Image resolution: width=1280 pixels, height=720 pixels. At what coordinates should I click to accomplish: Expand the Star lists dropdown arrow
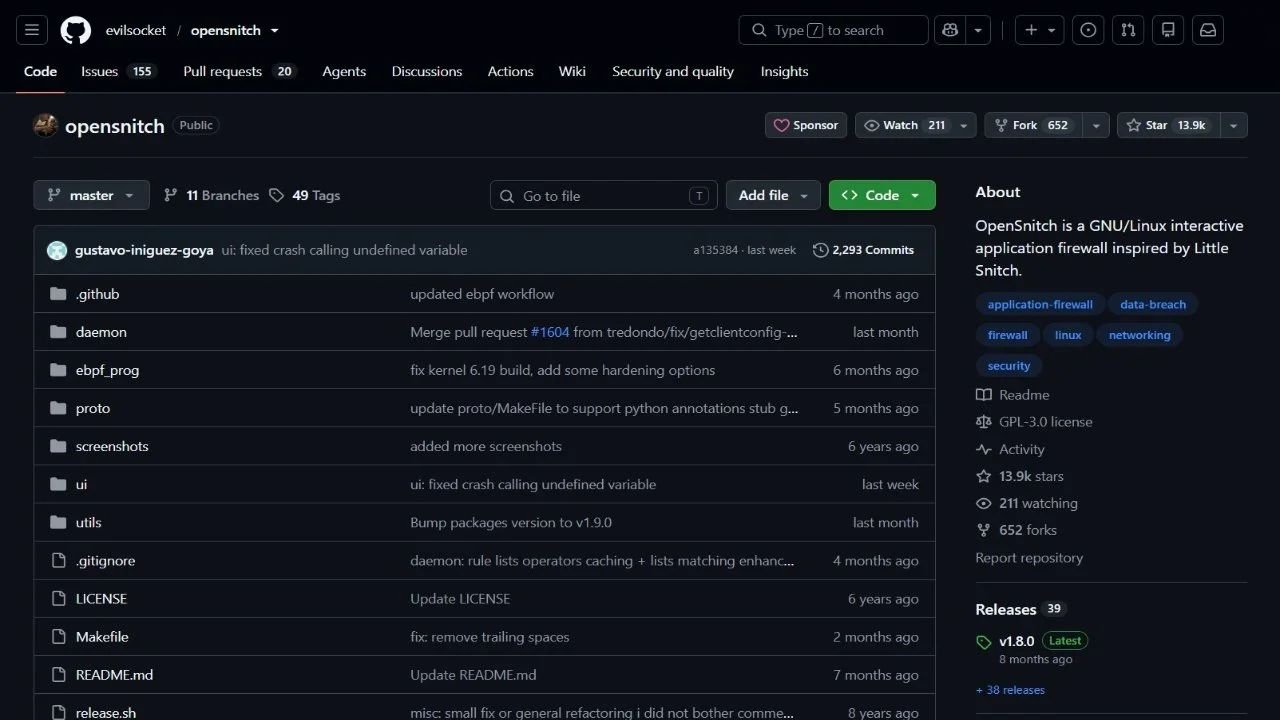1234,125
